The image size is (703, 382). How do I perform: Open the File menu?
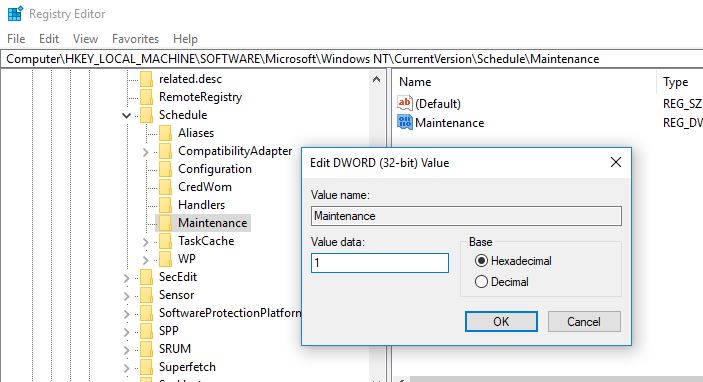(x=16, y=39)
